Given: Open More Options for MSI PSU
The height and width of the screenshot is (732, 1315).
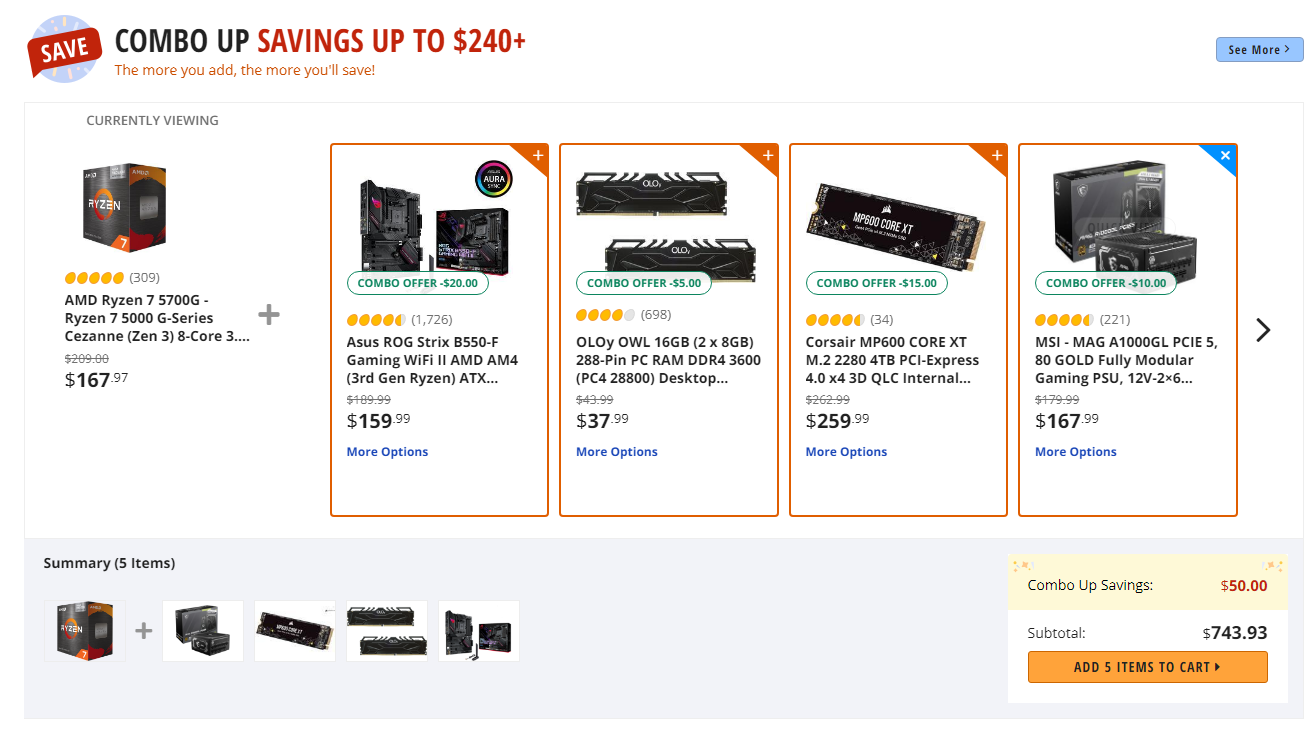Looking at the screenshot, I should click(x=1075, y=452).
